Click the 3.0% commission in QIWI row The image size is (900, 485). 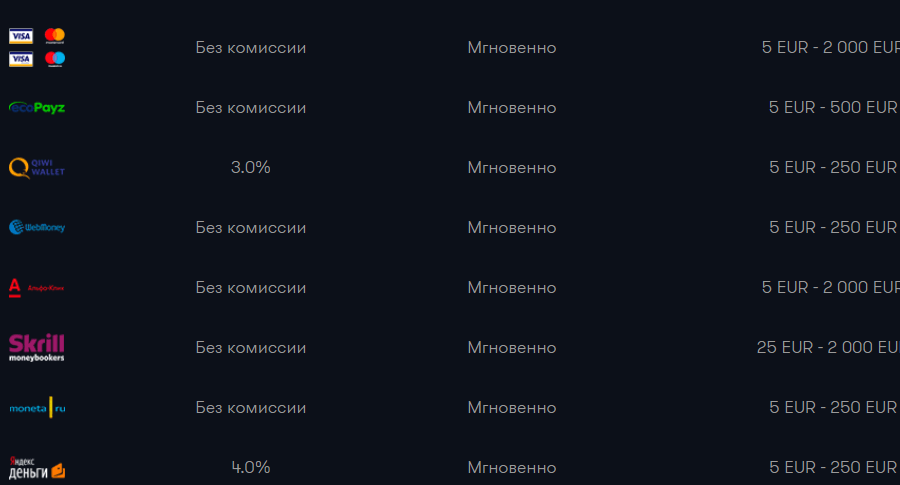[250, 167]
